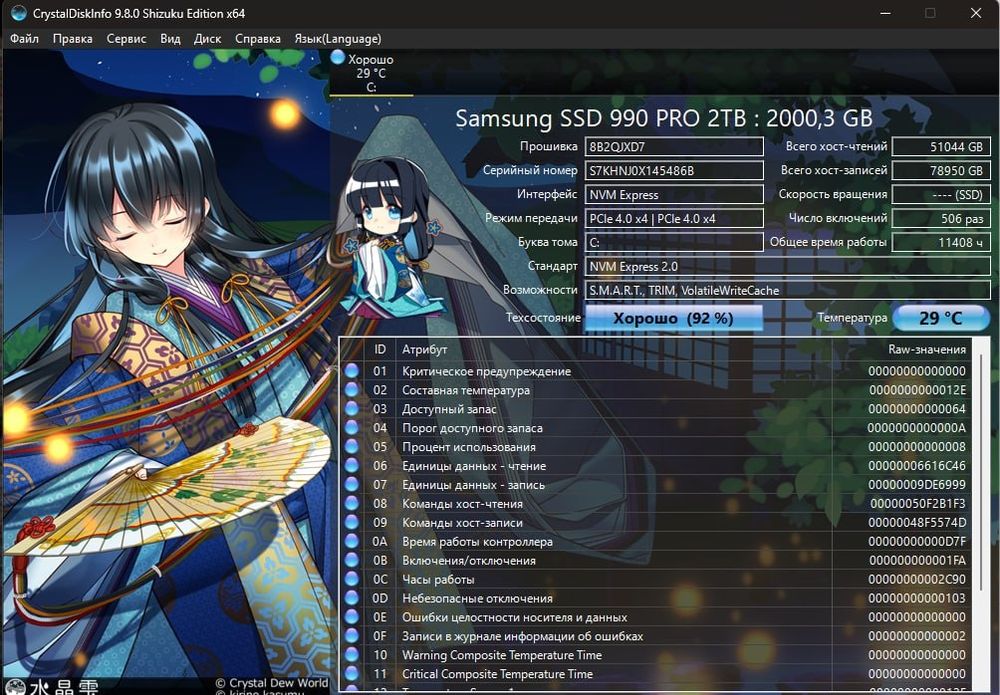Open the Сервис menu
The image size is (1000, 695).
pyautogui.click(x=126, y=39)
